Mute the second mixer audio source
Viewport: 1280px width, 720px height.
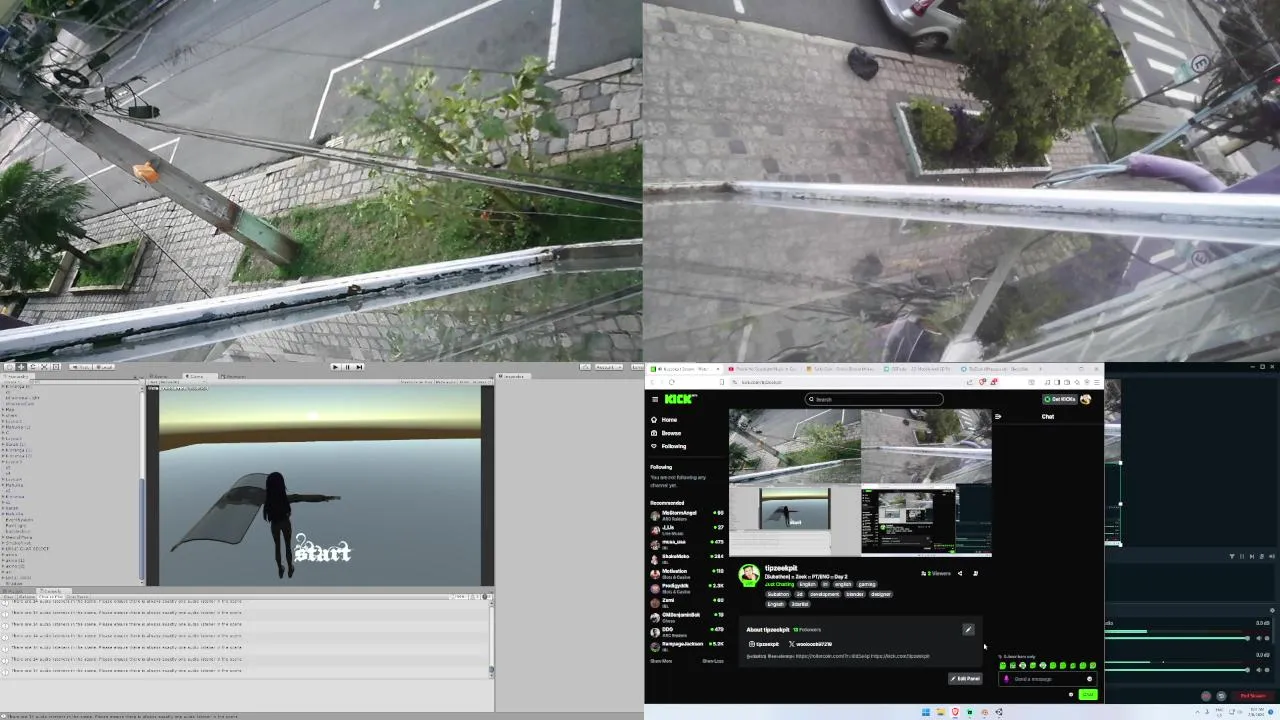(1259, 670)
